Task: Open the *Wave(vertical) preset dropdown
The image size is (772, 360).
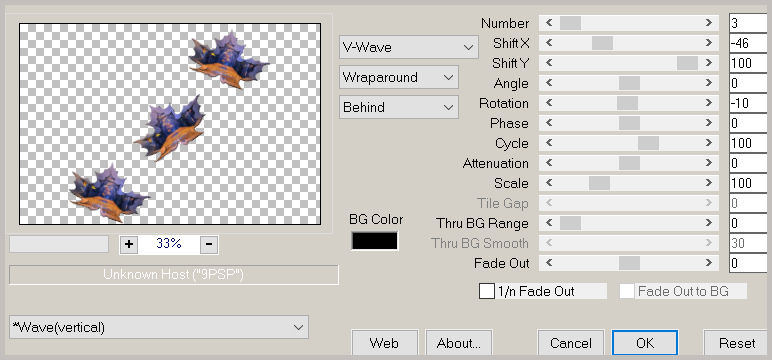Action: [159, 327]
